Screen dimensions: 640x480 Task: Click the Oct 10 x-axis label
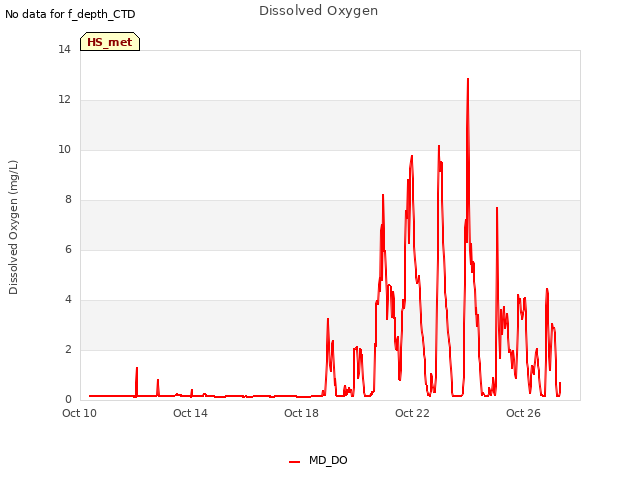[x=79, y=413]
